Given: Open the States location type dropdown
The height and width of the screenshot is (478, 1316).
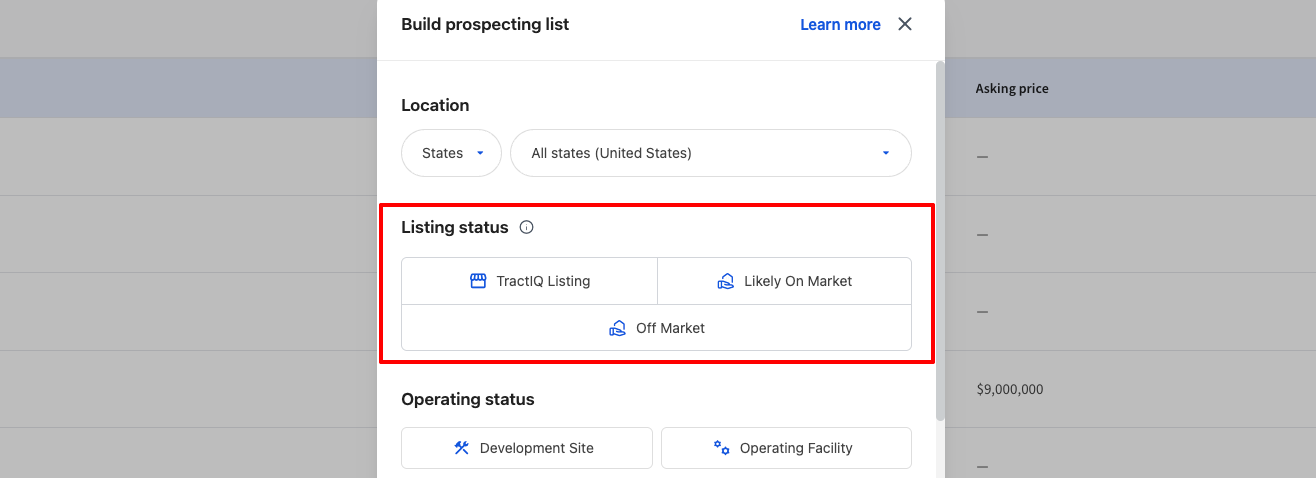Looking at the screenshot, I should (x=451, y=153).
